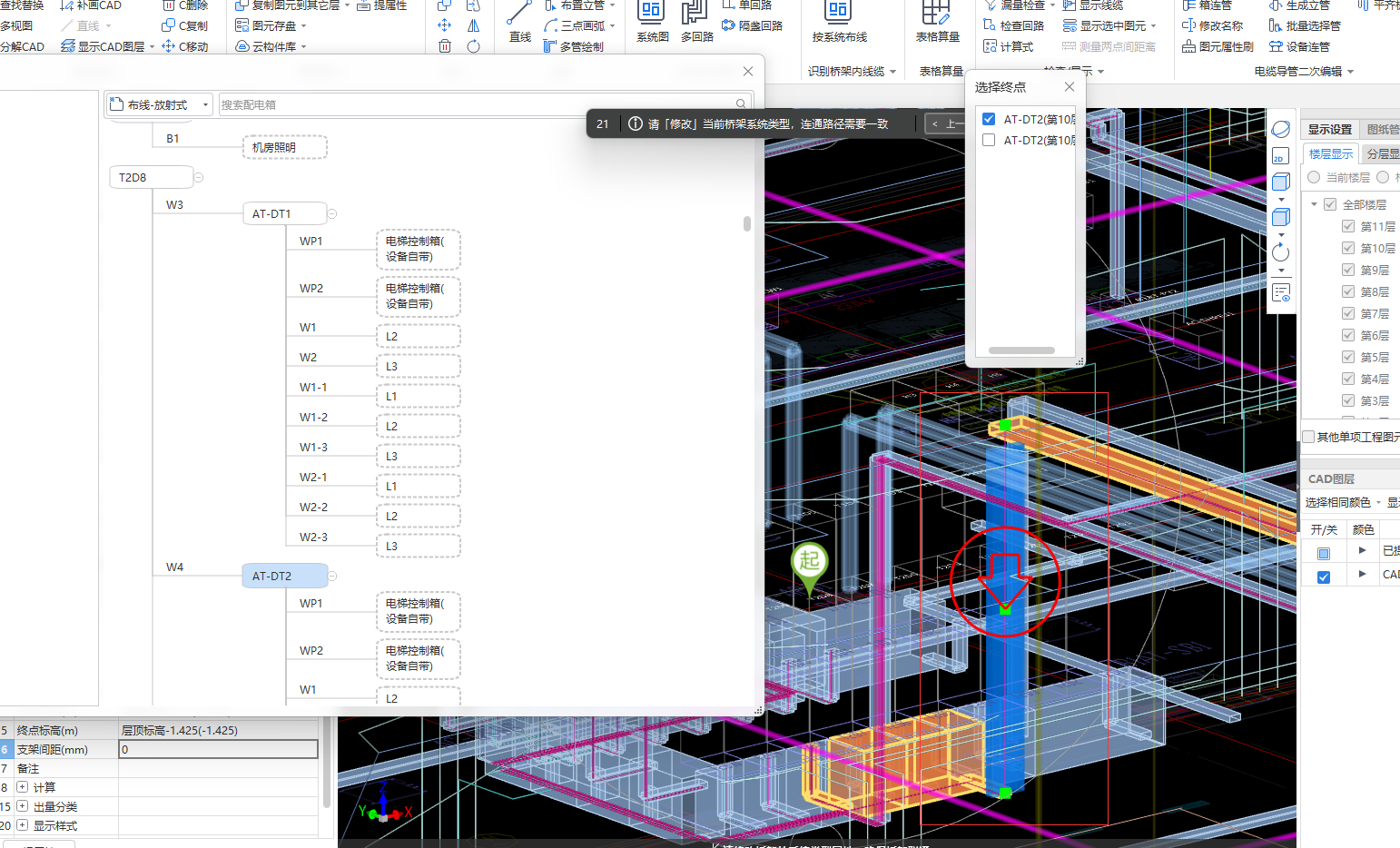Click the search magnifier in the 搜索配电箱 box
1400x848 pixels.
741,104
